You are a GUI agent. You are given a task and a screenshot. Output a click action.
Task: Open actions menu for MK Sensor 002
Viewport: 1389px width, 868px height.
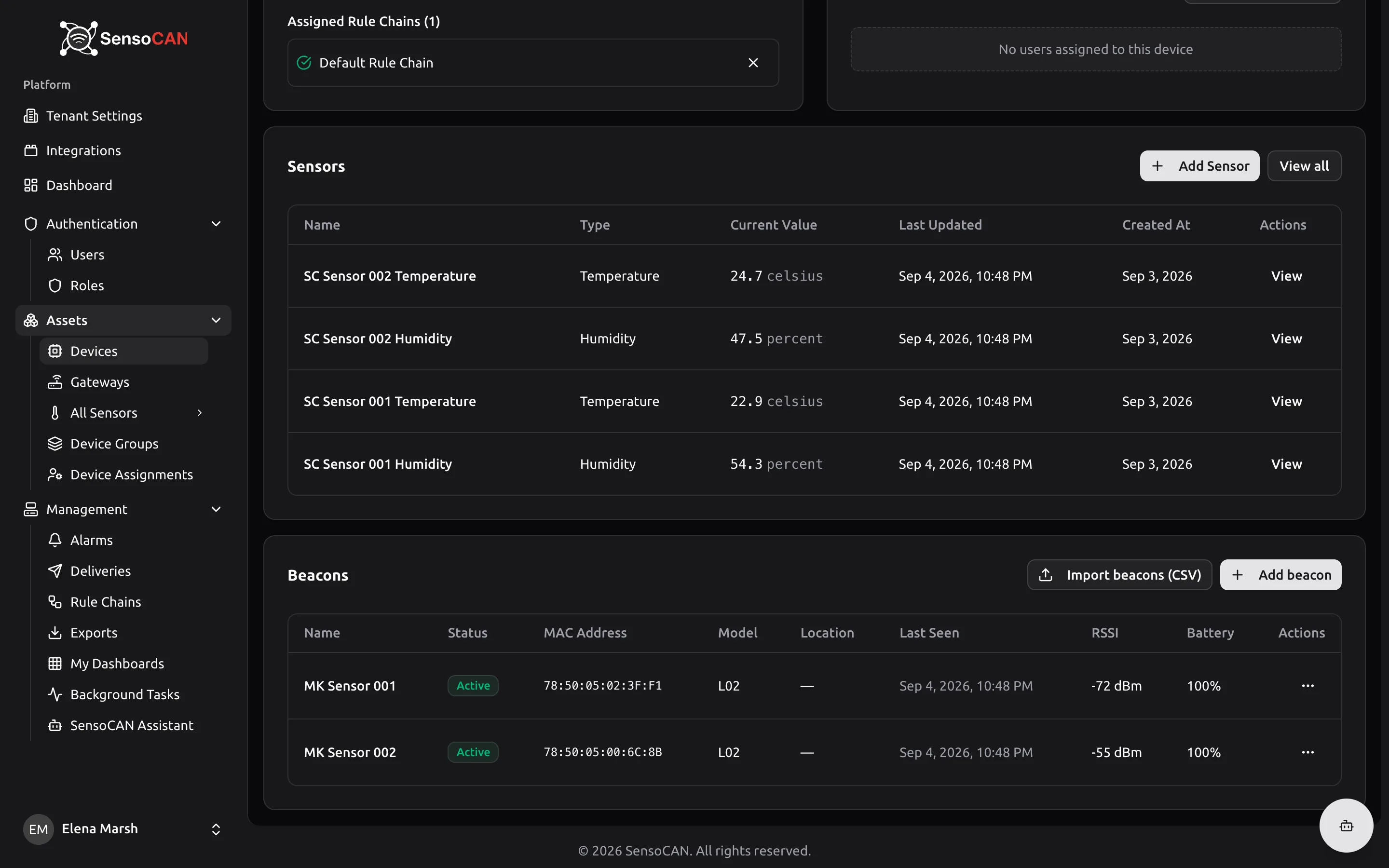point(1307,752)
